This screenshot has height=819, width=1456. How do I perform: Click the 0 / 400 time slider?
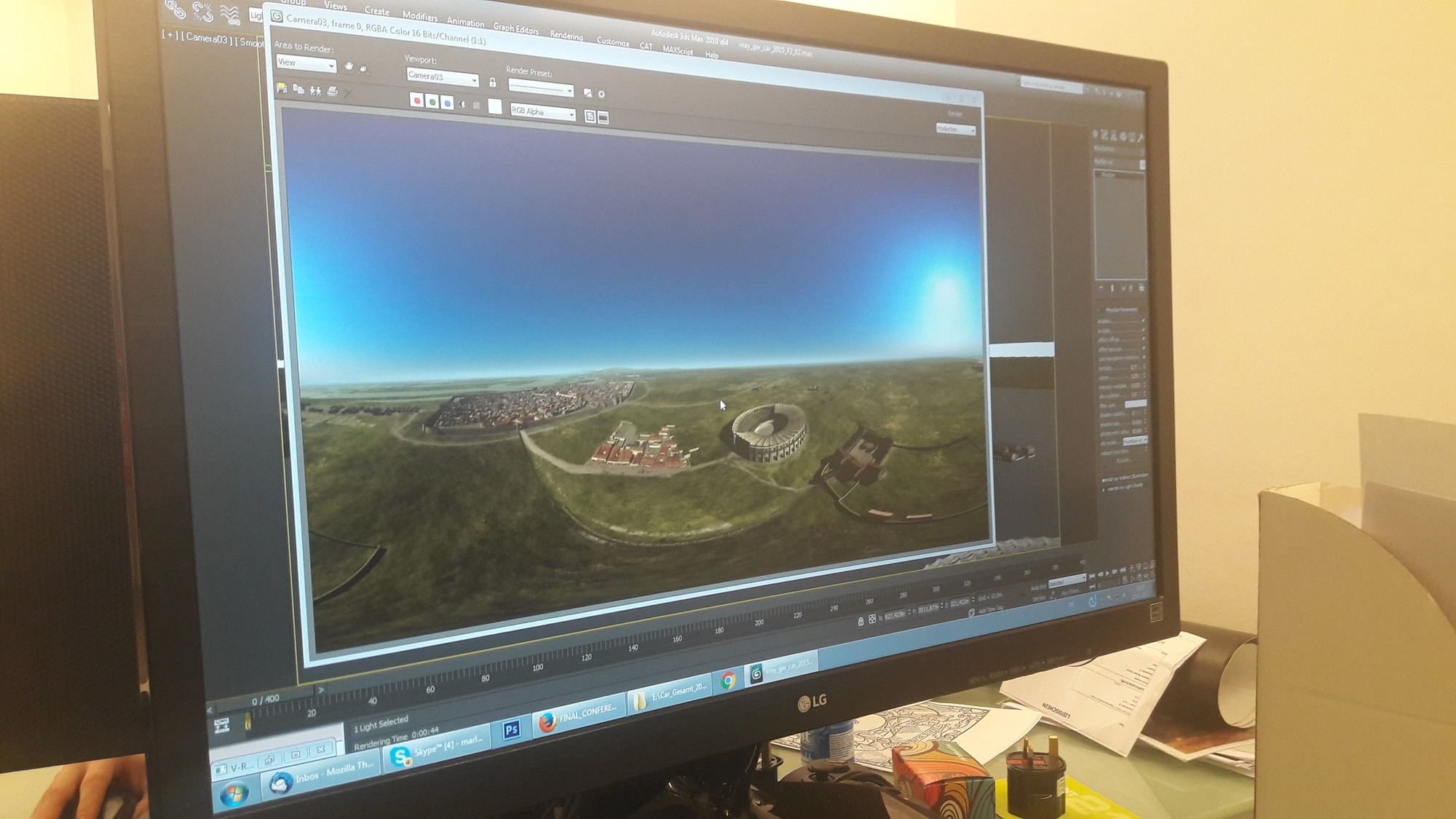tap(265, 700)
